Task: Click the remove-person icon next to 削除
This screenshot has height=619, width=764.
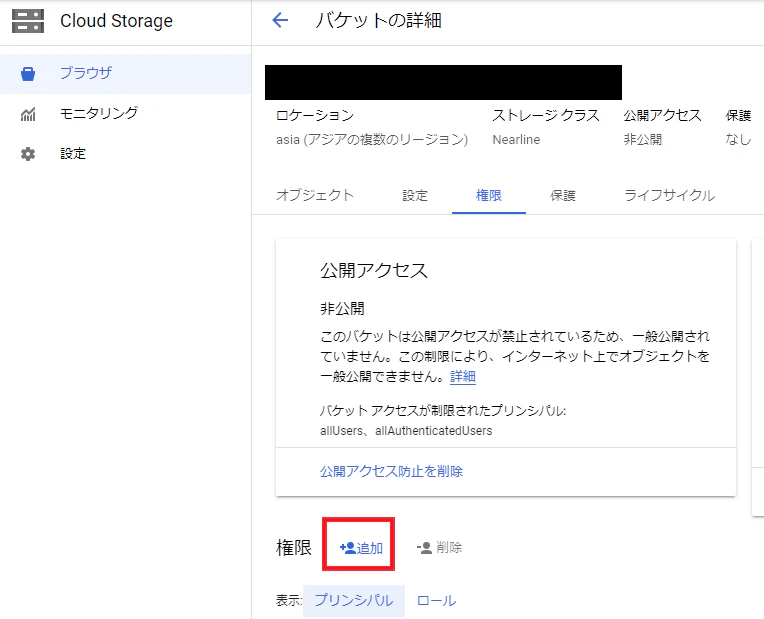Action: [x=424, y=548]
